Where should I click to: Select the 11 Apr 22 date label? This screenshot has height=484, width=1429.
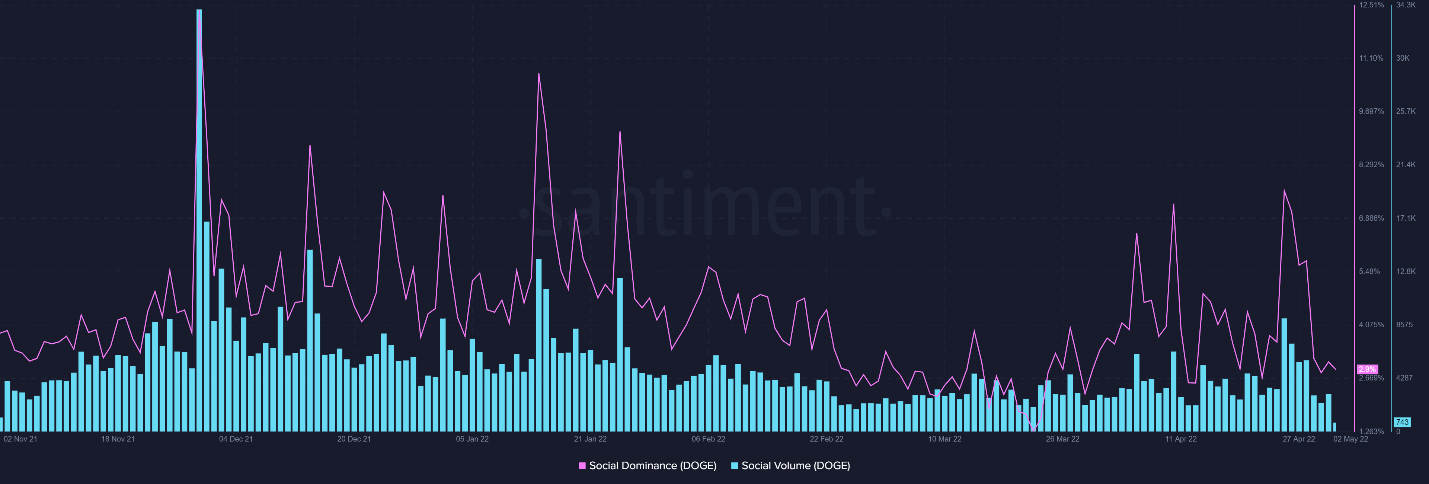(x=1181, y=438)
